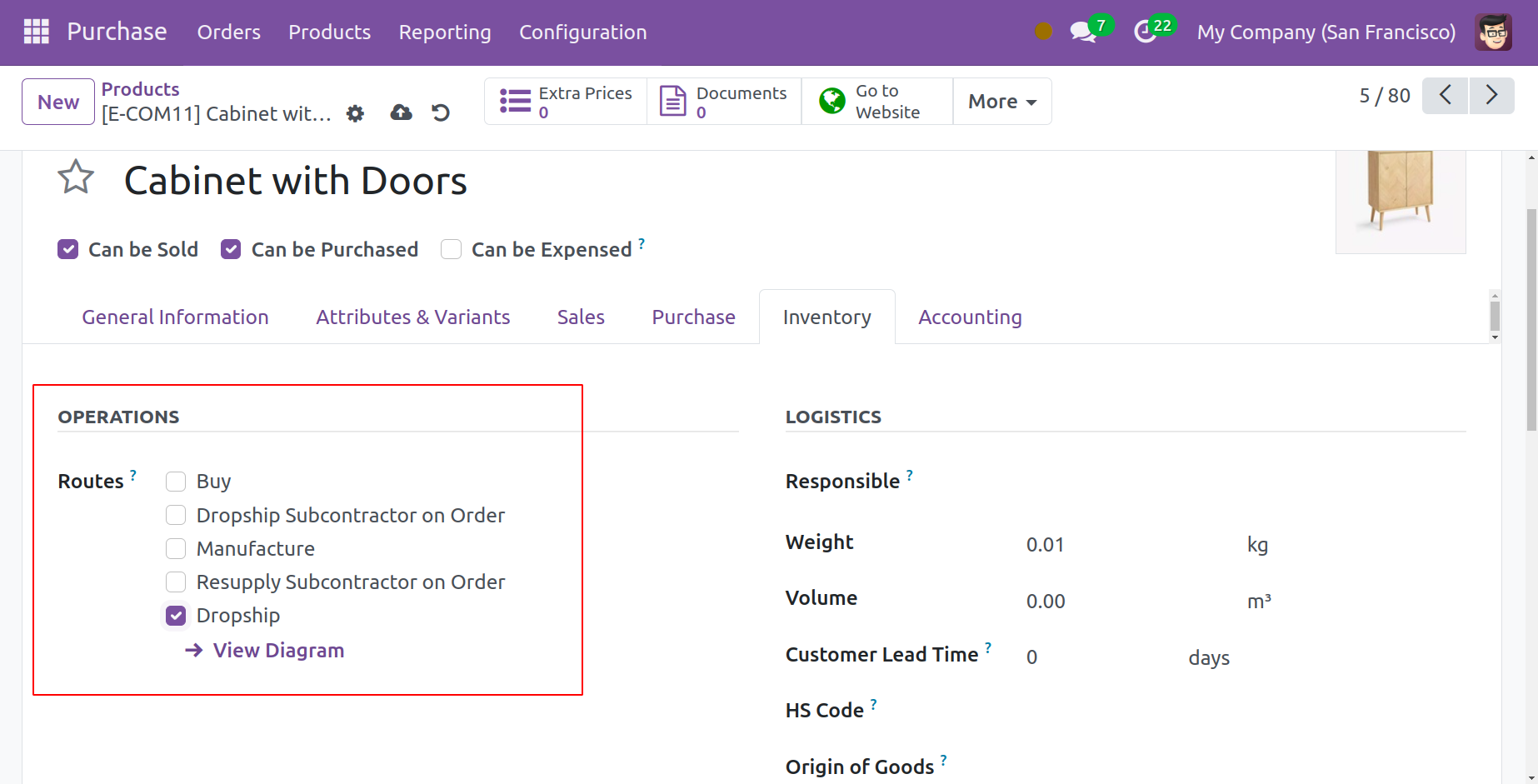1538x784 pixels.
Task: Open the Reporting menu
Action: 445,32
